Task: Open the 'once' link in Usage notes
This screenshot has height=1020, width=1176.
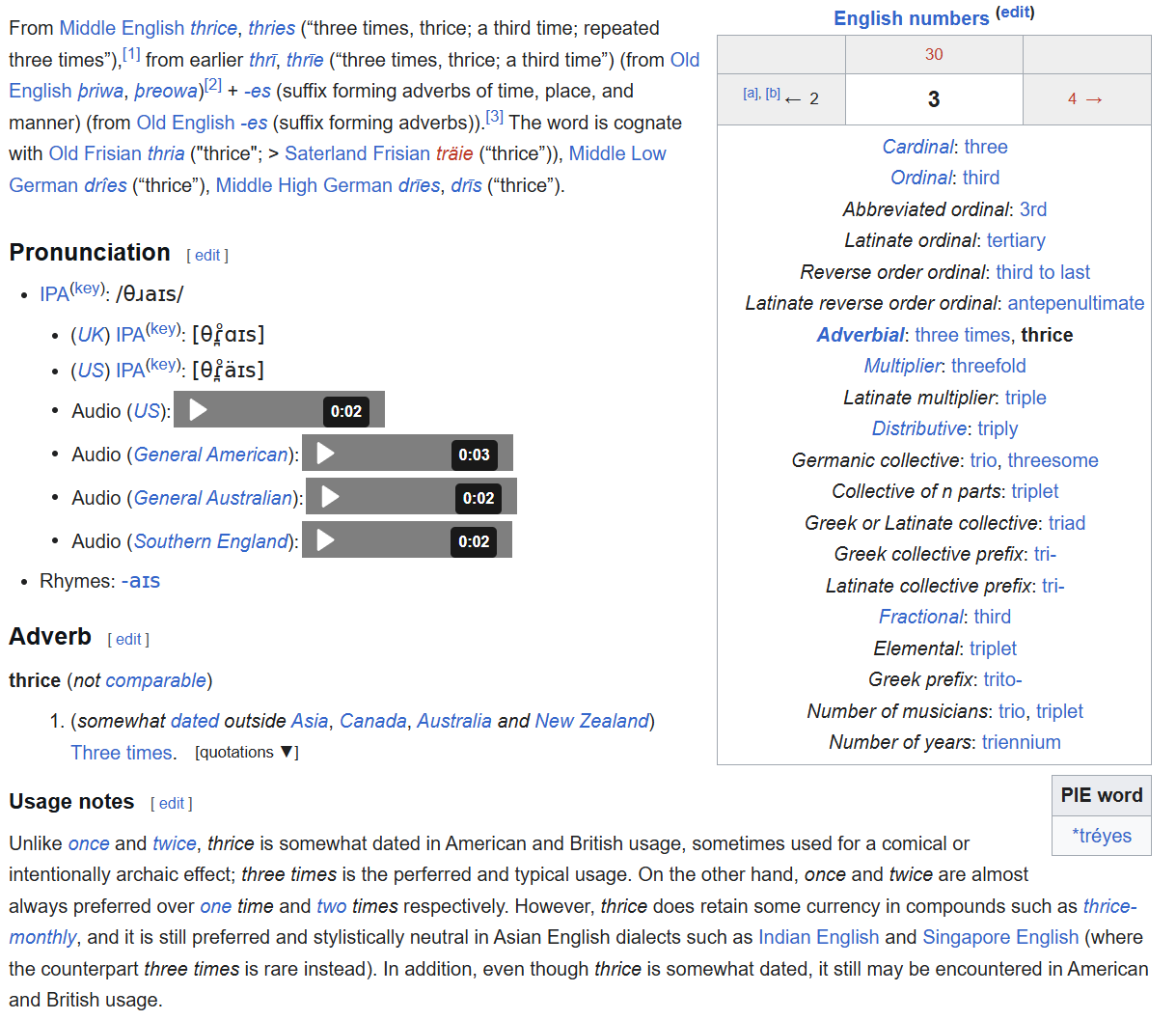Action: tap(89, 843)
